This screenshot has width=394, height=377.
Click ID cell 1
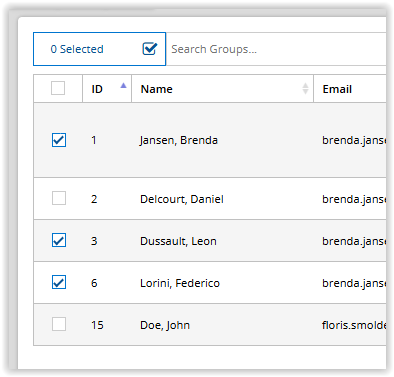94,140
